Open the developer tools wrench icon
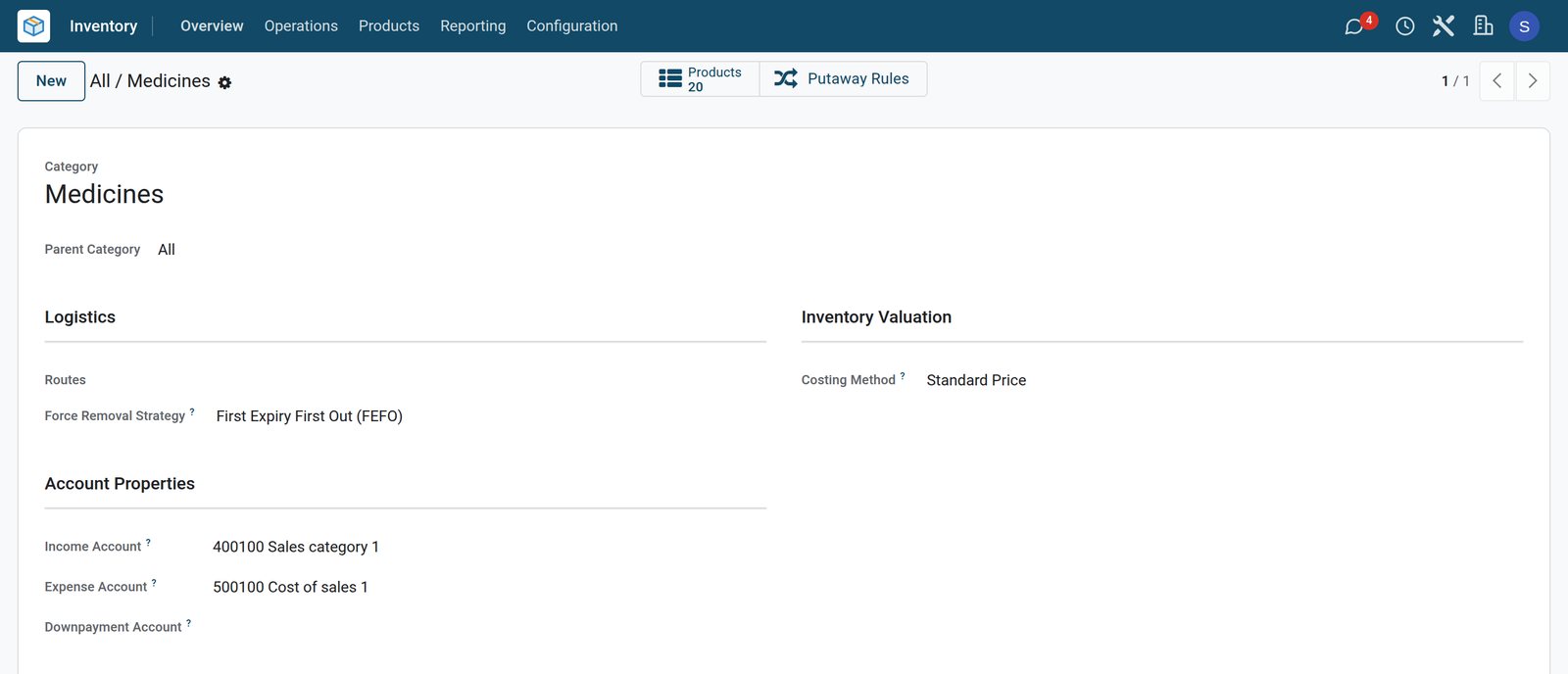This screenshot has height=674, width=1568. coord(1444,26)
